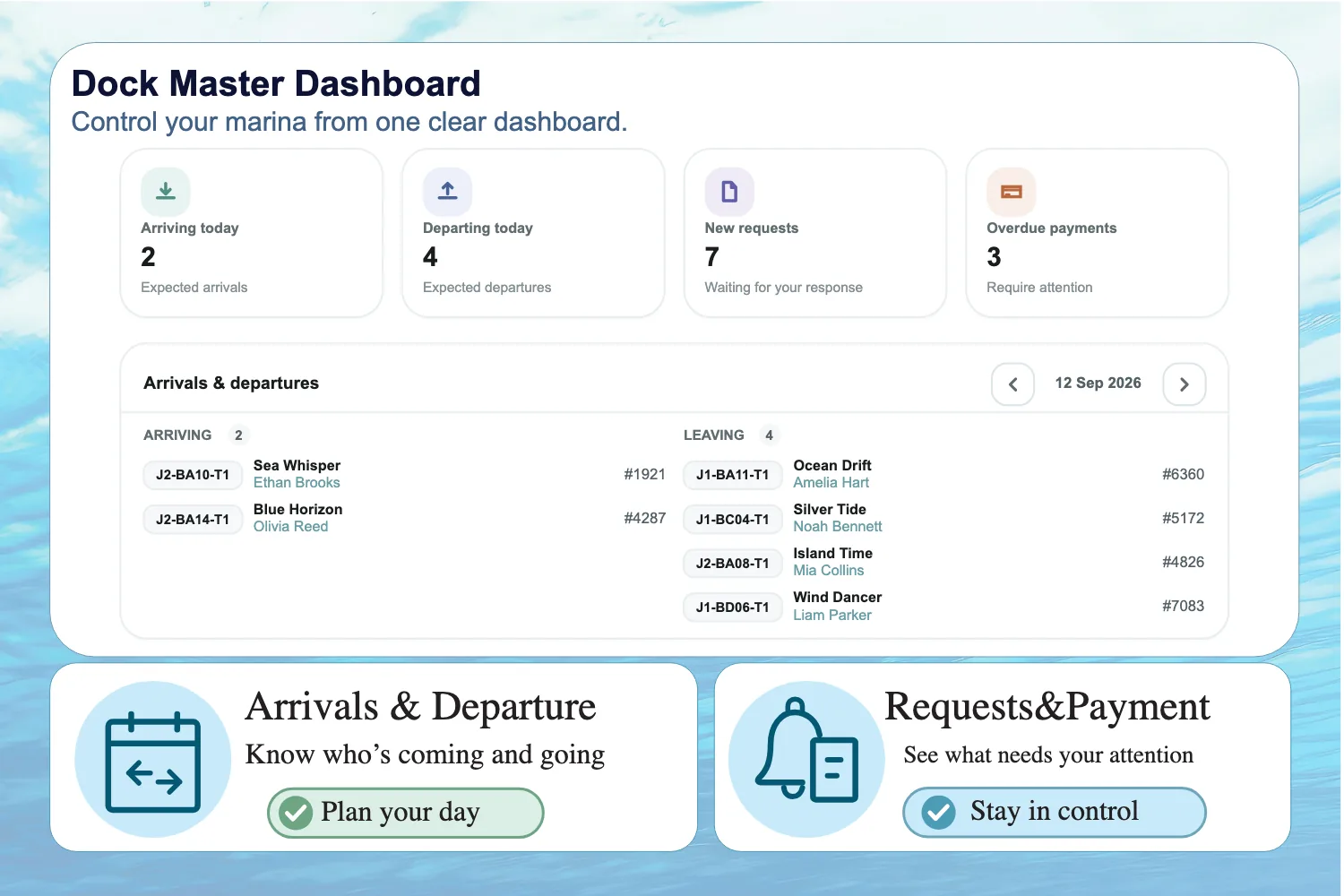Open owner link Ethan Brooks
Screen dimensions: 1344x896
coord(297,483)
